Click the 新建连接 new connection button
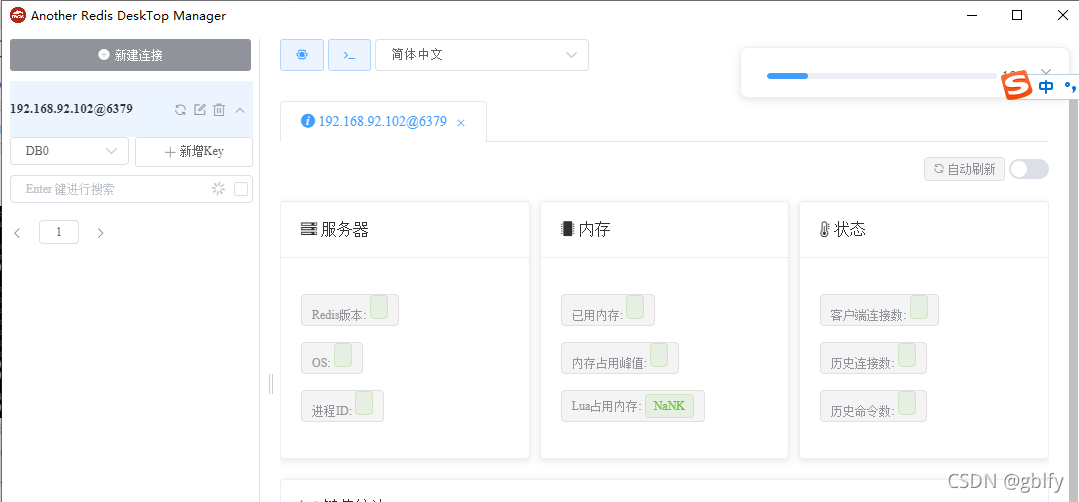 [x=131, y=55]
